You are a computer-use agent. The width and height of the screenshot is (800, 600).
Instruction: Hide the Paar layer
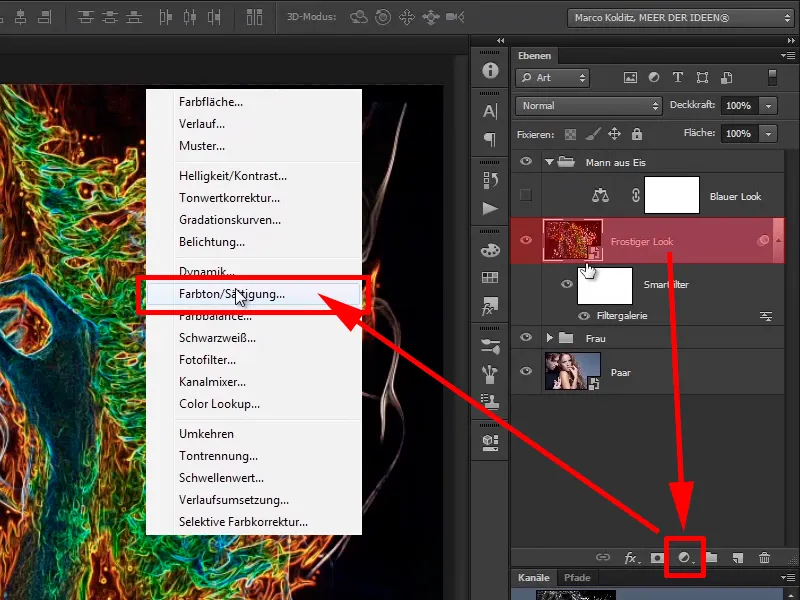click(x=526, y=371)
